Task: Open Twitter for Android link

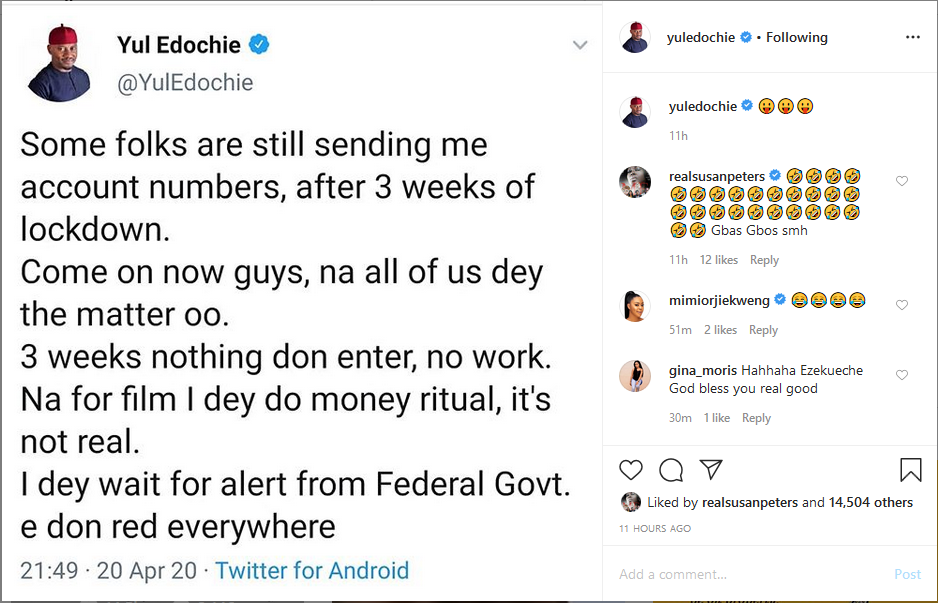Action: (x=312, y=571)
